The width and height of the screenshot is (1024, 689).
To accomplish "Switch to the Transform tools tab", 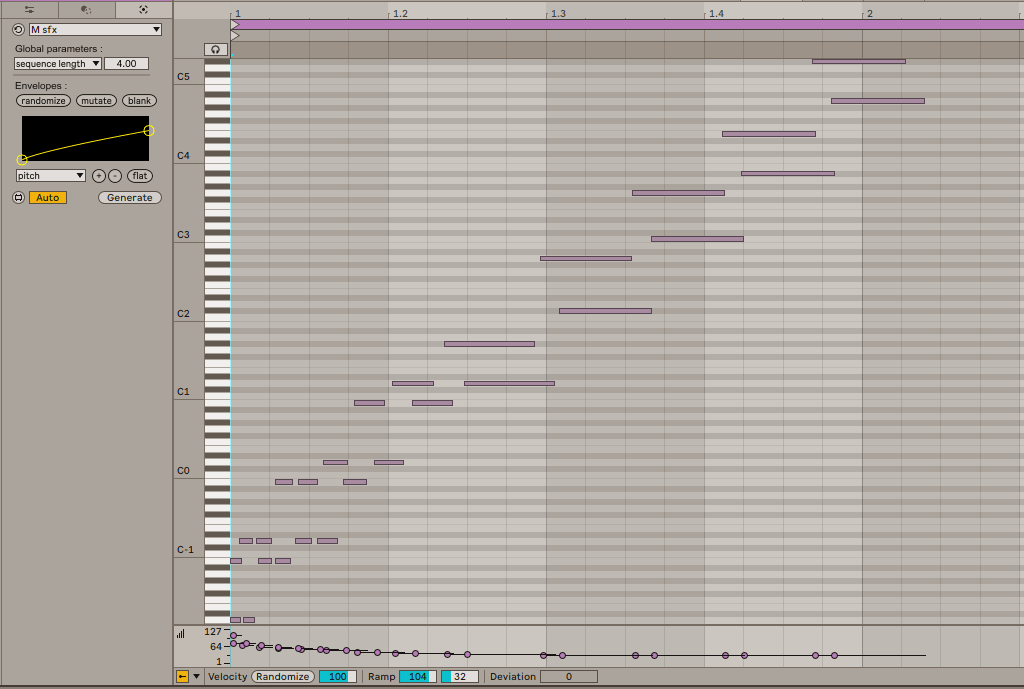I will [86, 9].
